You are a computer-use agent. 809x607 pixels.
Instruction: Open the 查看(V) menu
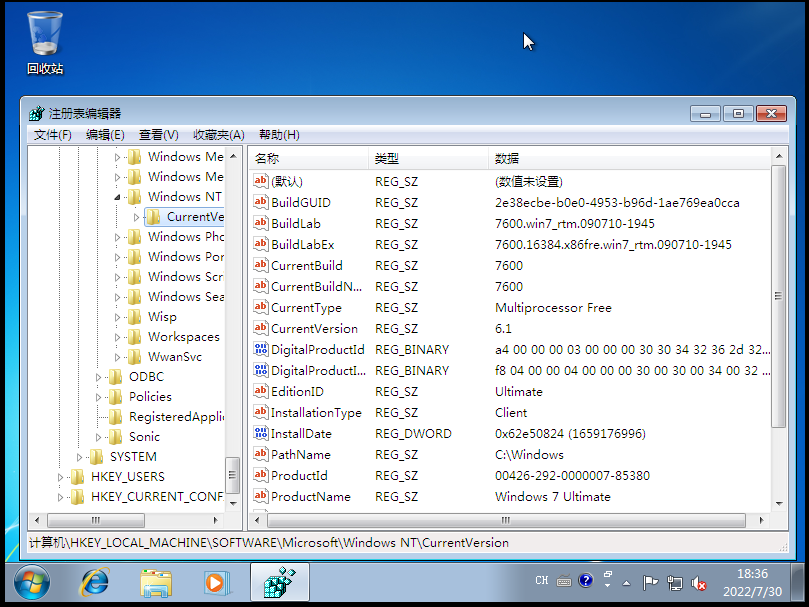point(158,135)
